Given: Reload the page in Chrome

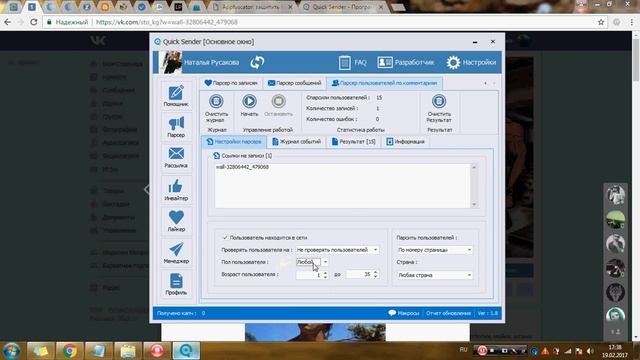Looking at the screenshot, I should pyautogui.click(x=34, y=22).
